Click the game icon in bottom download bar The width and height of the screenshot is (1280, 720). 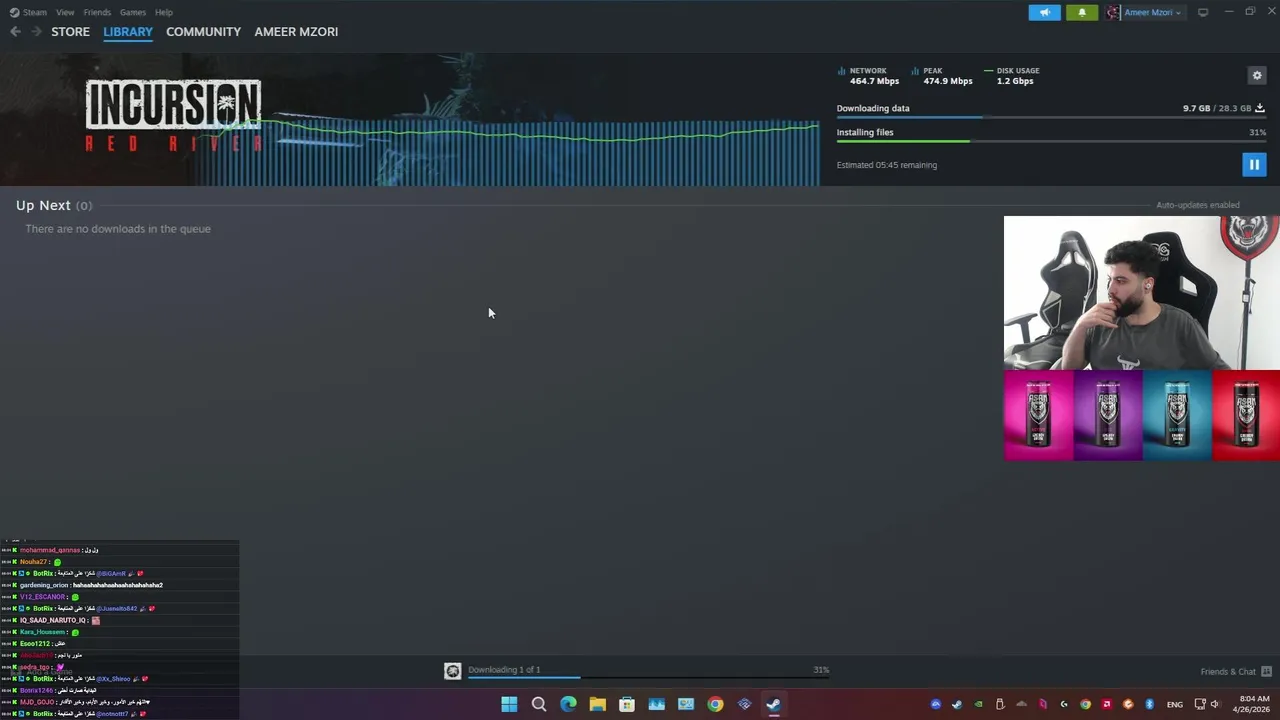(x=453, y=671)
